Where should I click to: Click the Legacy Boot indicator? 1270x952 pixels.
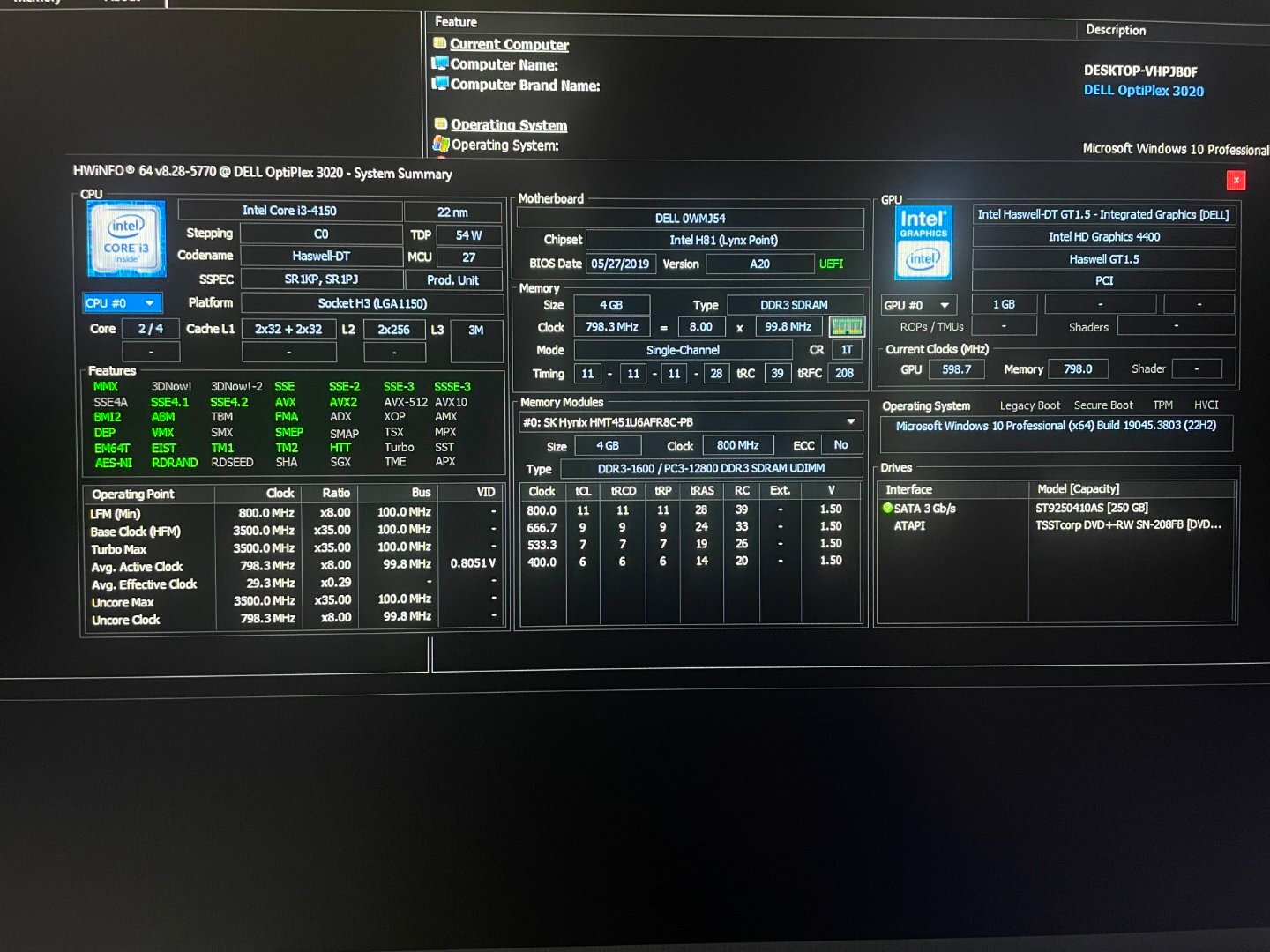pyautogui.click(x=1030, y=405)
